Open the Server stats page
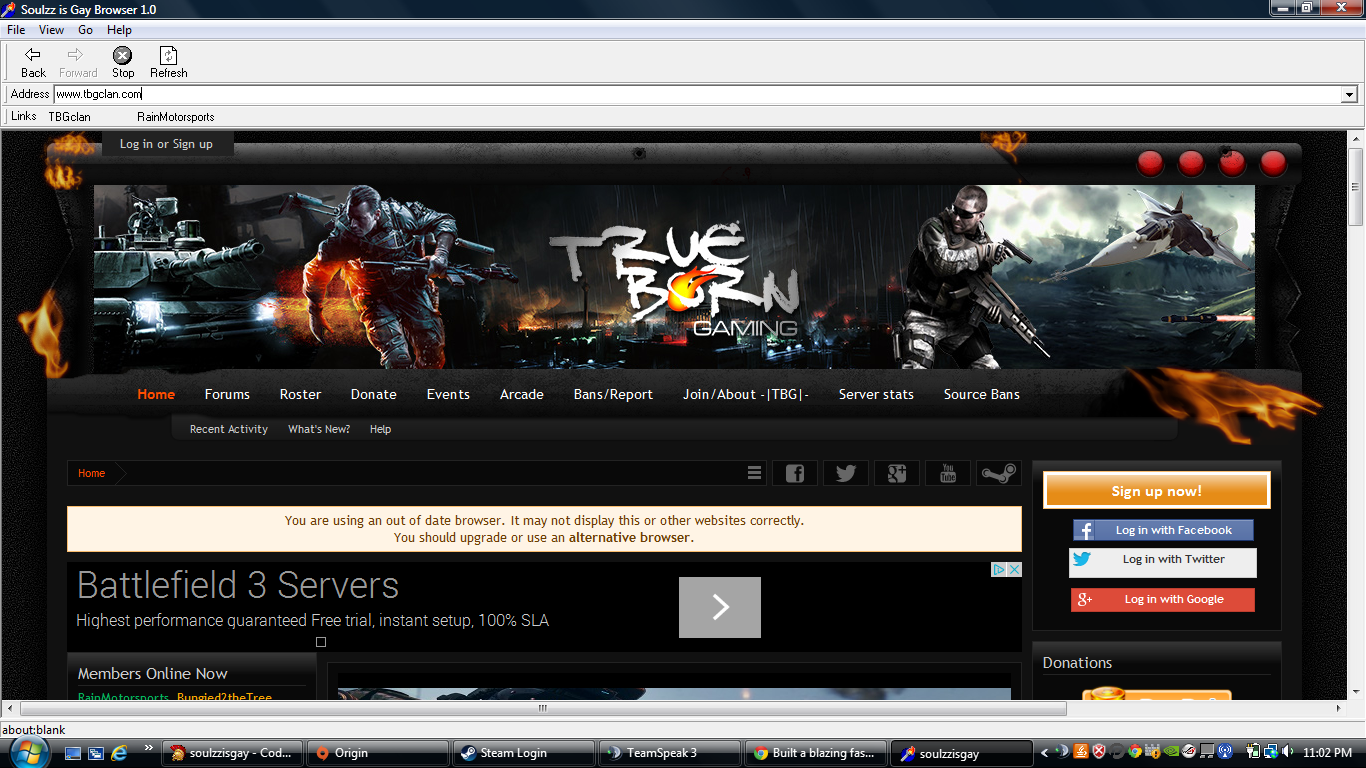The width and height of the screenshot is (1366, 768). tap(876, 394)
